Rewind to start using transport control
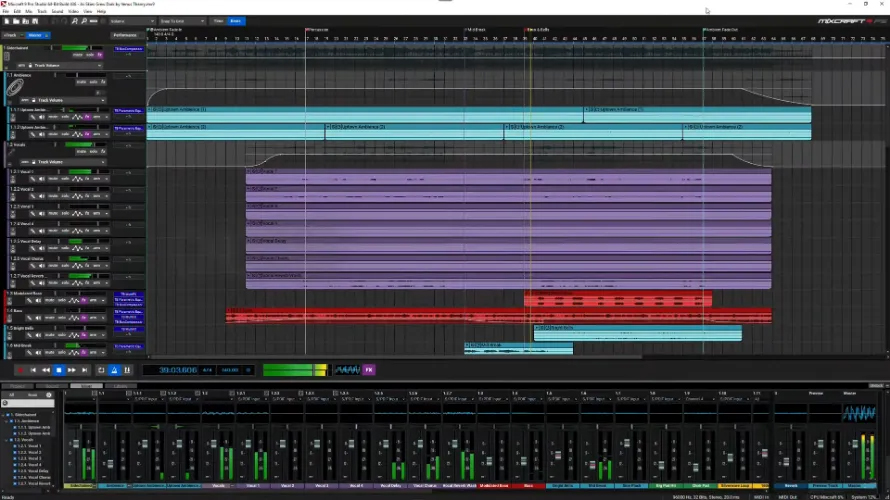Screen dimensions: 890x500 coord(33,370)
